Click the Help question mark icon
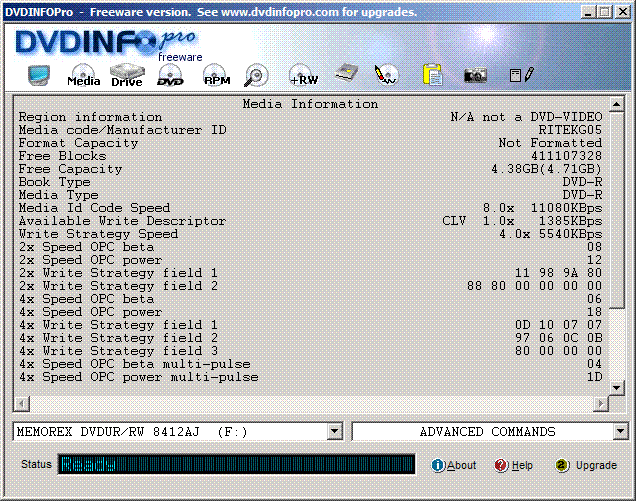Viewport: 636px width, 501px height. [x=501, y=465]
